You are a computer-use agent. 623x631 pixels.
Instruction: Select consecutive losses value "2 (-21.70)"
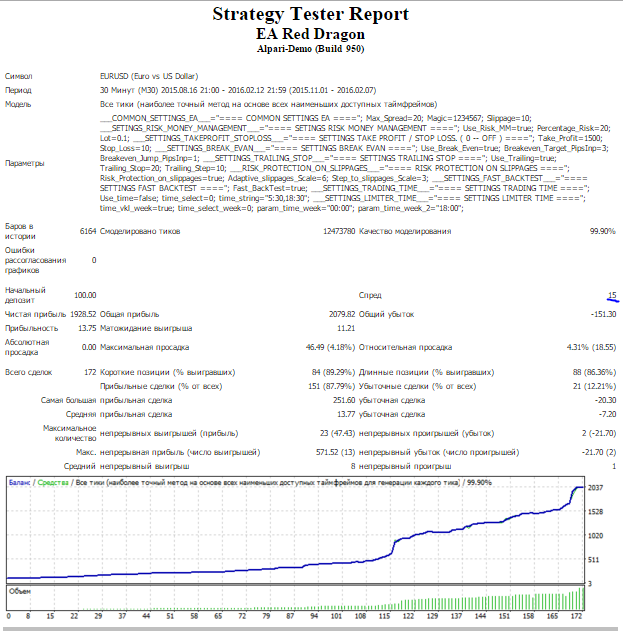pos(599,433)
